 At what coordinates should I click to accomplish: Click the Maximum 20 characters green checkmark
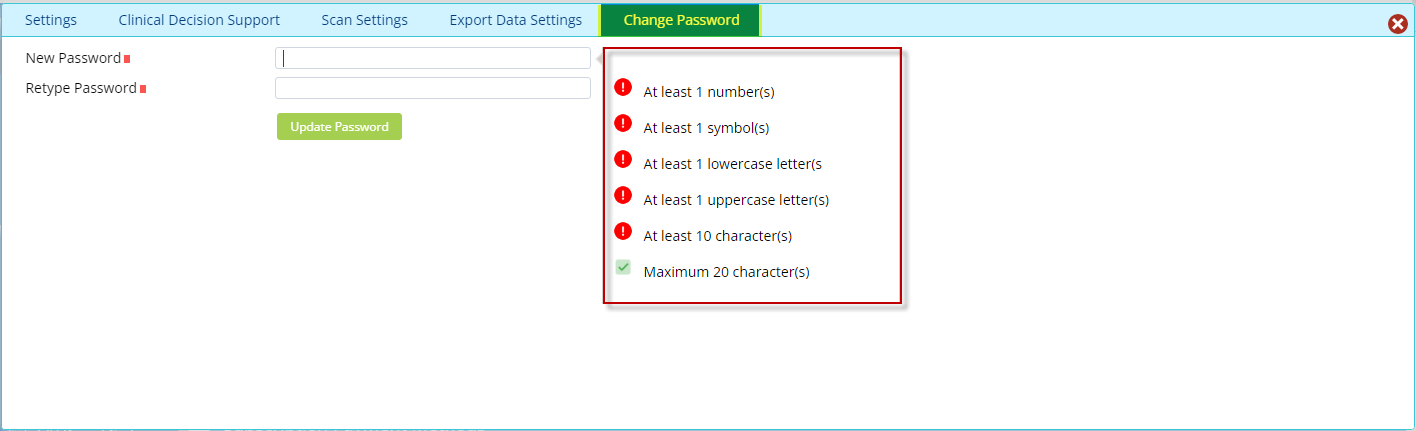pyautogui.click(x=623, y=267)
